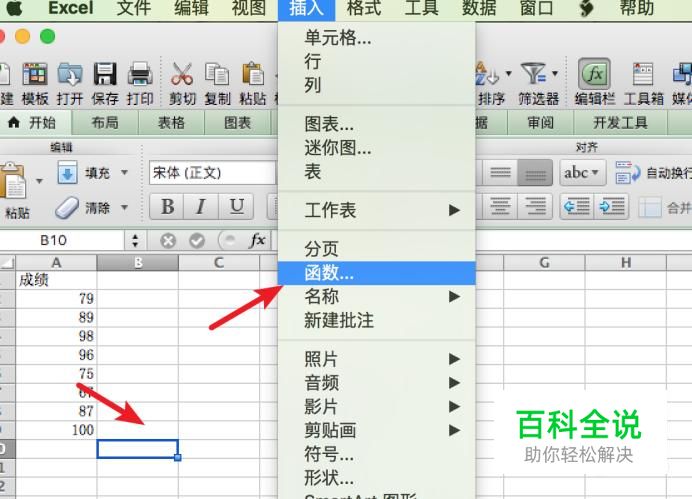The width and height of the screenshot is (692, 499).
Task: Click the select-all corner of the sheet
Action: click(7, 263)
